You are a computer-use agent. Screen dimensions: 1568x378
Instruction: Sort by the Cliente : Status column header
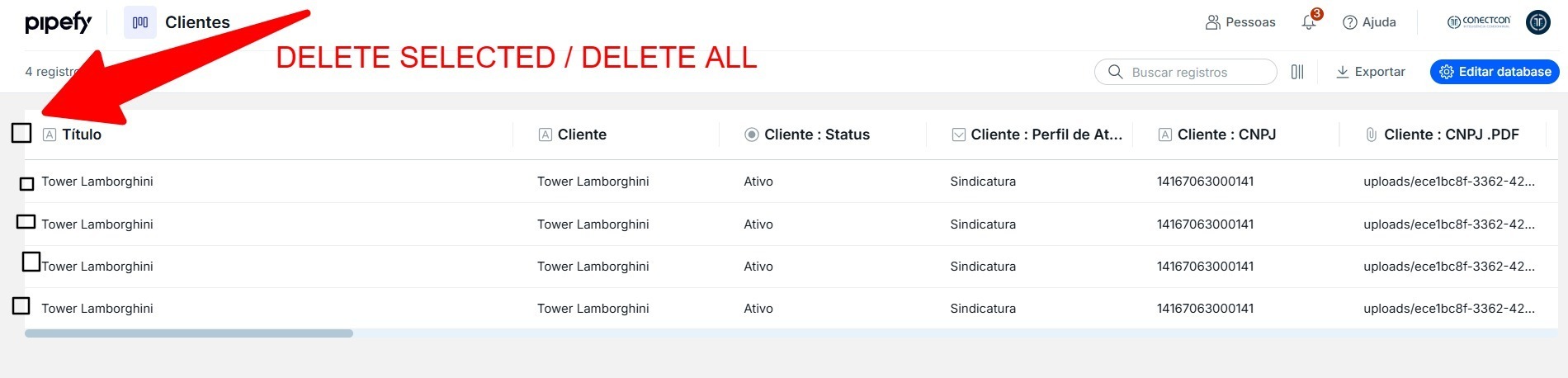click(816, 135)
